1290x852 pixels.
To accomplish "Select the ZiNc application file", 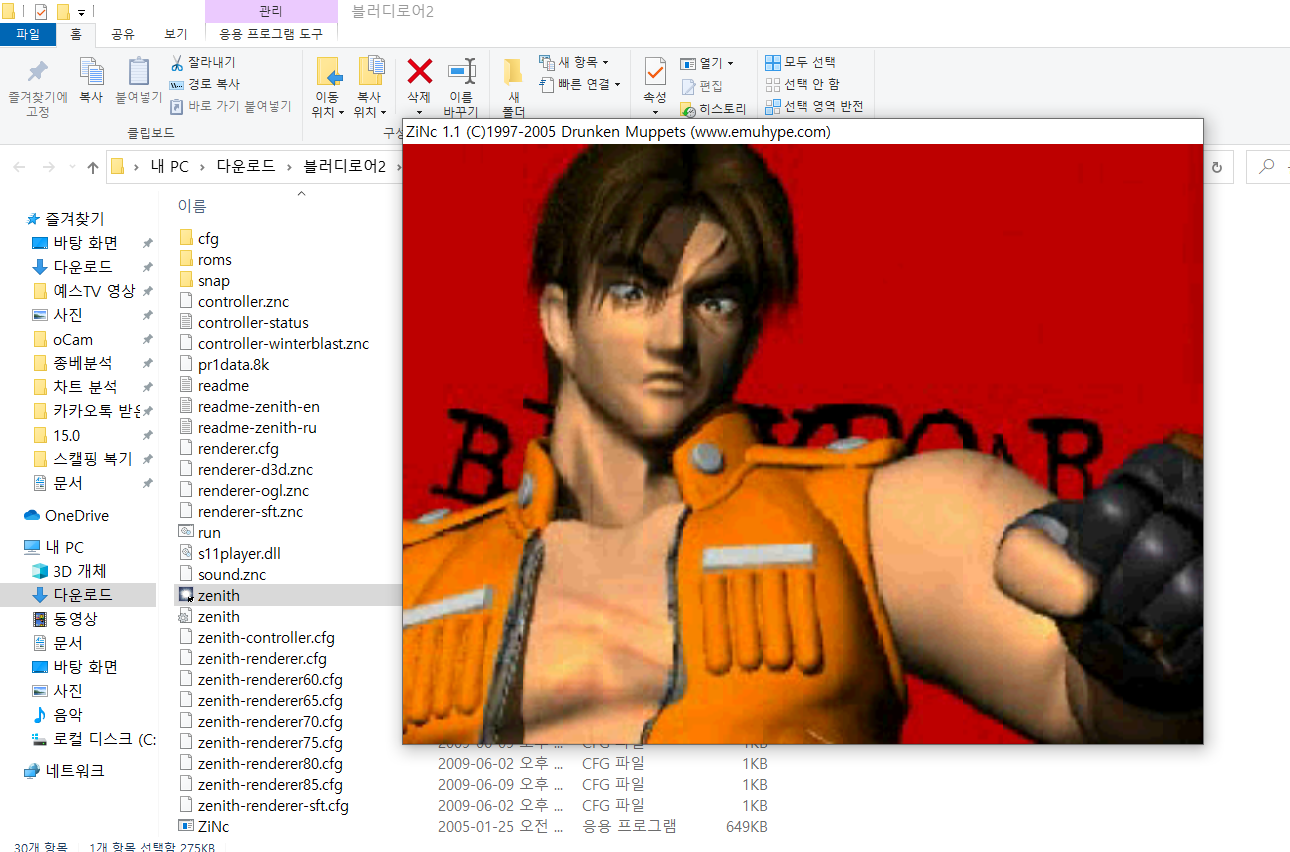I will coord(213,826).
